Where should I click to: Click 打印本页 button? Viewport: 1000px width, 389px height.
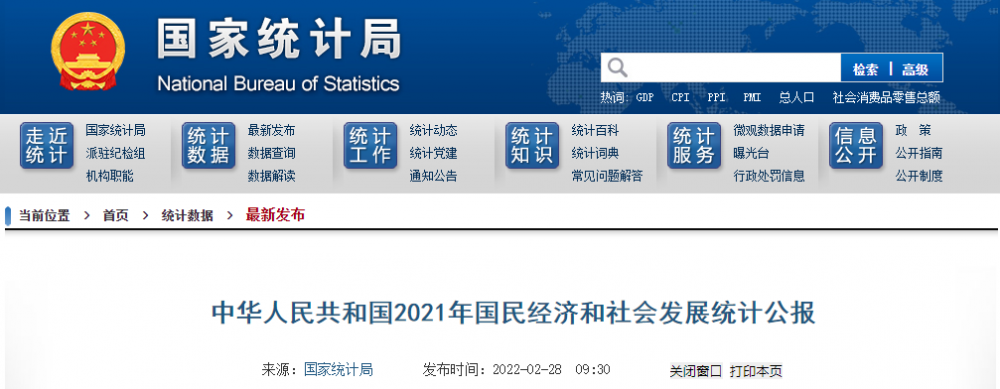coord(756,371)
